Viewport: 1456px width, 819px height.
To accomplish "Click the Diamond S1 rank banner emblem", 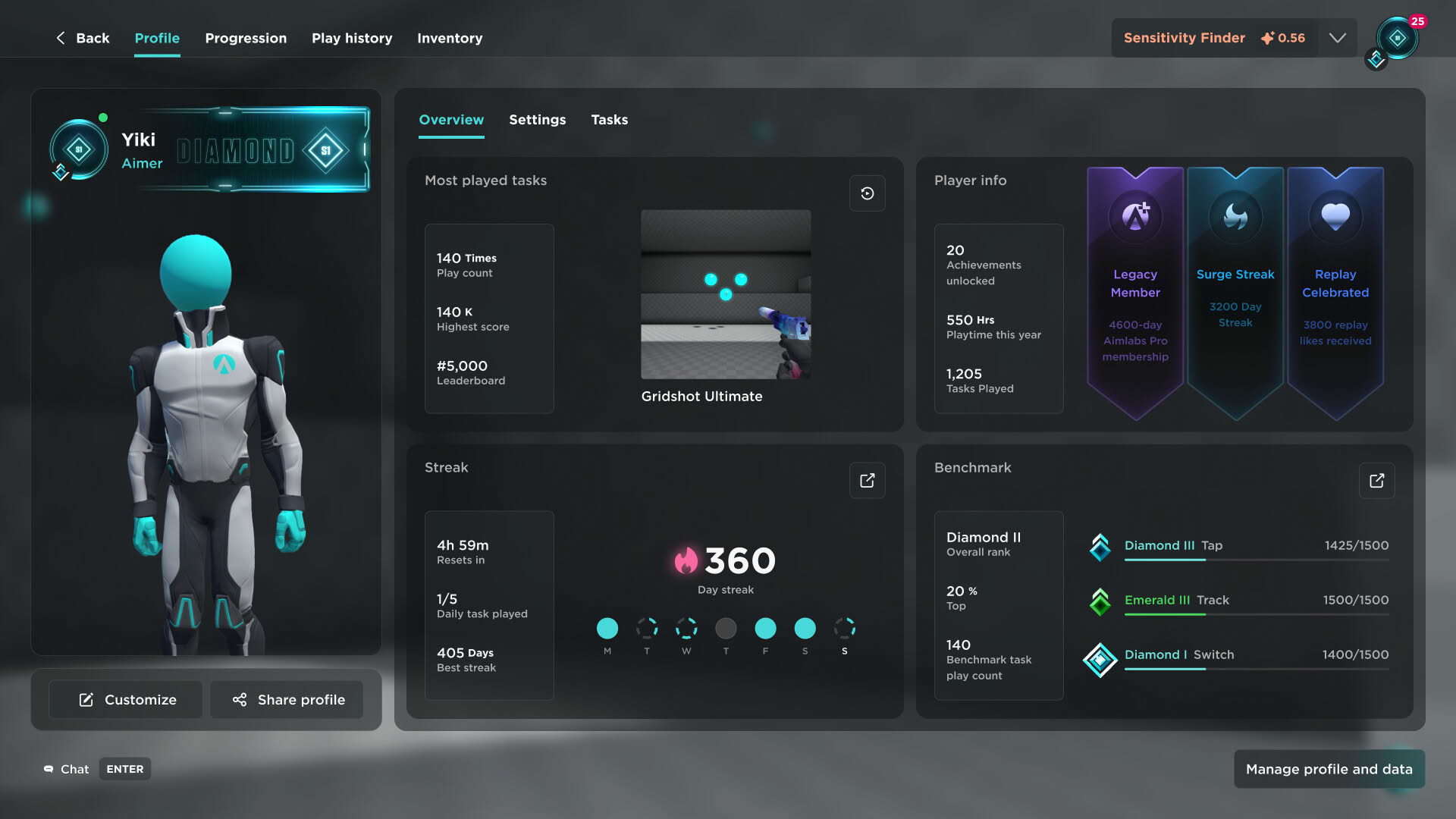I will [326, 150].
